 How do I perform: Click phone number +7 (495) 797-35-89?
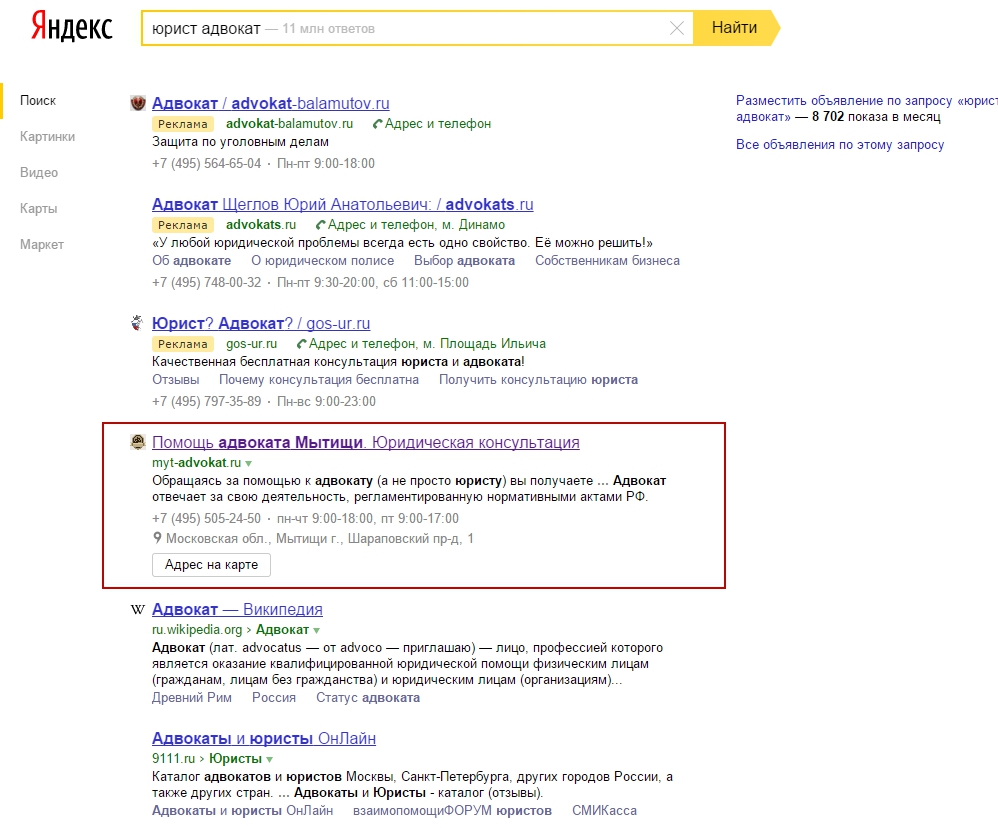pyautogui.click(x=207, y=401)
